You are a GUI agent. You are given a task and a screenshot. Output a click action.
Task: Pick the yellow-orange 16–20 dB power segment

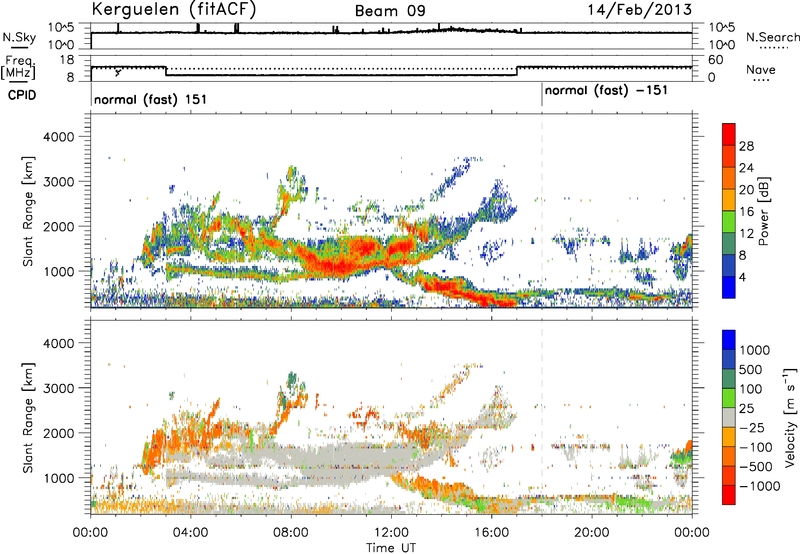(729, 200)
